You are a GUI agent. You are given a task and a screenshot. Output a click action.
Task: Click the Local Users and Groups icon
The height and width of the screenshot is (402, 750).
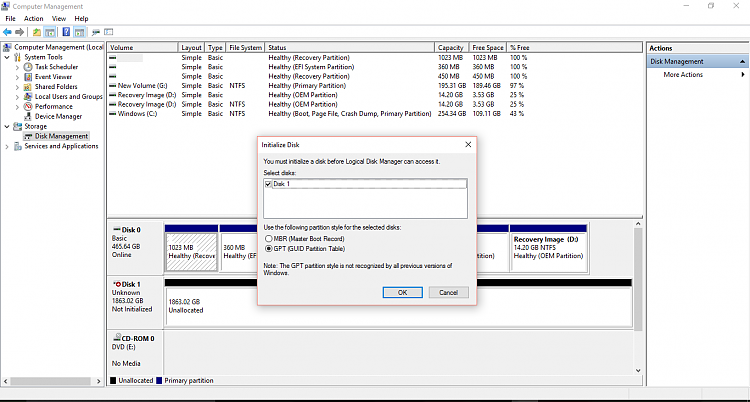pos(28,97)
